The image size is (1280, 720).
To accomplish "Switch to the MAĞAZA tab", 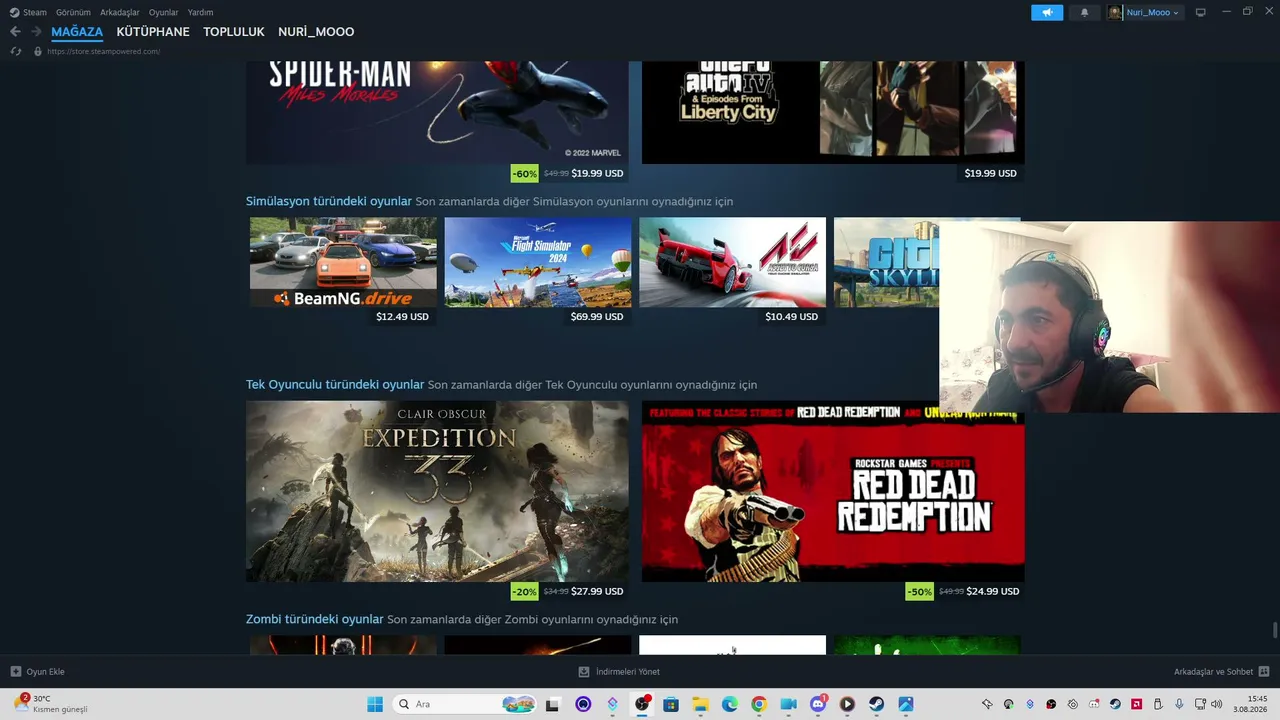I will click(x=77, y=32).
